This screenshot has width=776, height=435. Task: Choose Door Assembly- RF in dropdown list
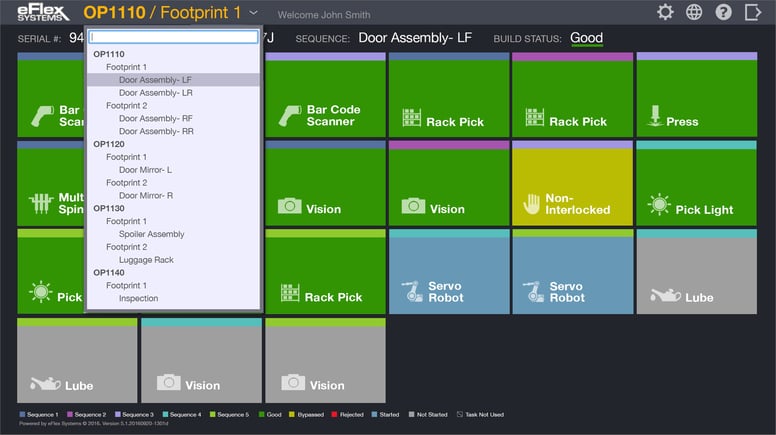tap(155, 118)
